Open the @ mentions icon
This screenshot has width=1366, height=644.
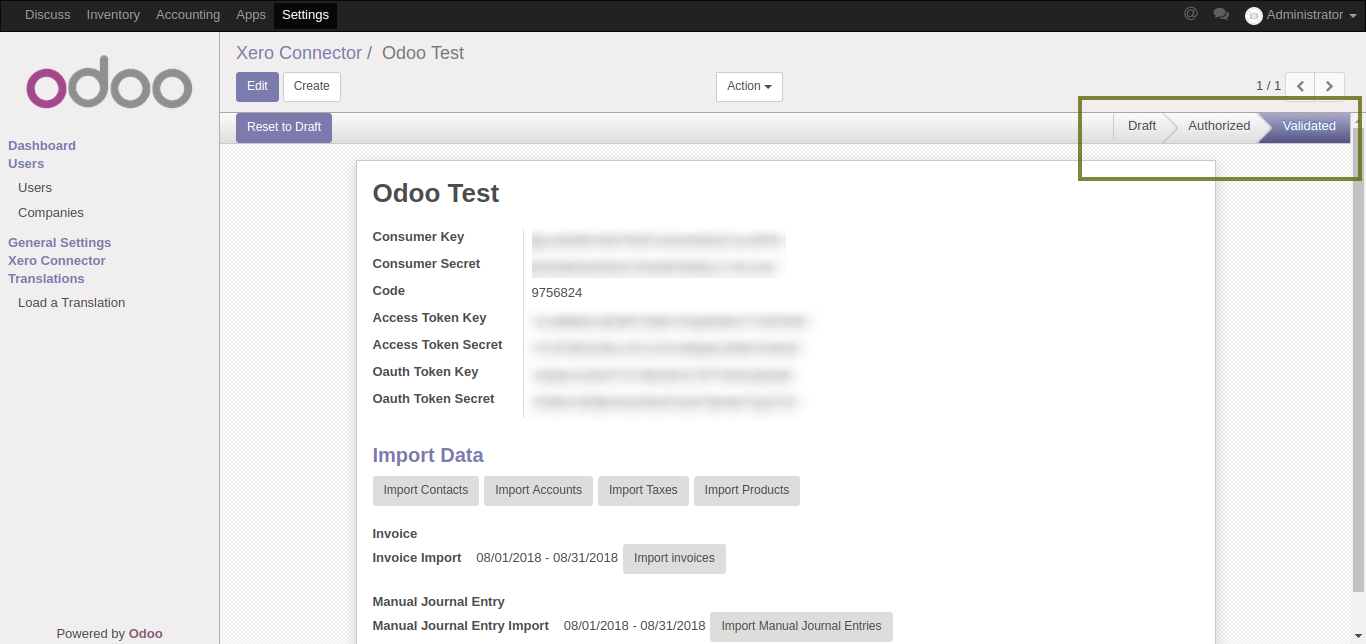click(1190, 14)
